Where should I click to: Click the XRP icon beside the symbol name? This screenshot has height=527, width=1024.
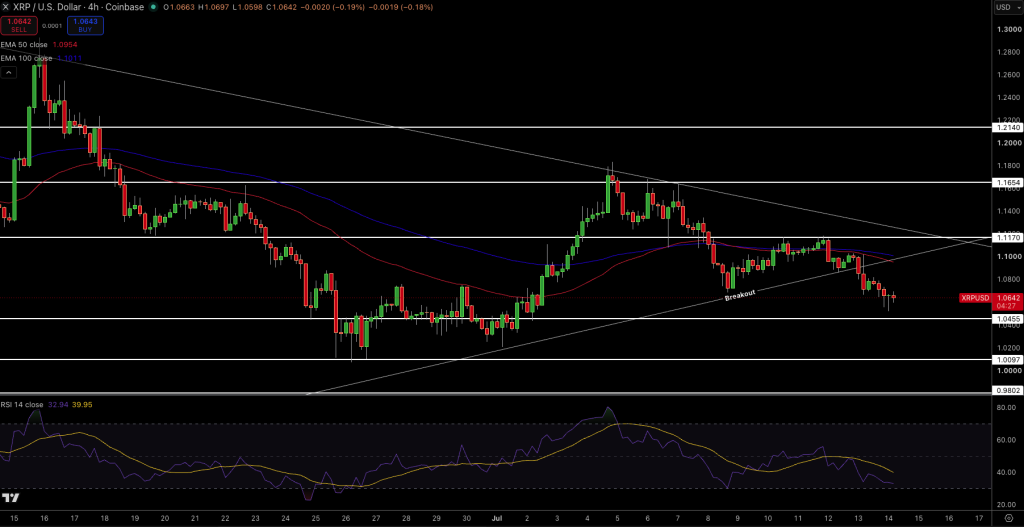pos(6,7)
